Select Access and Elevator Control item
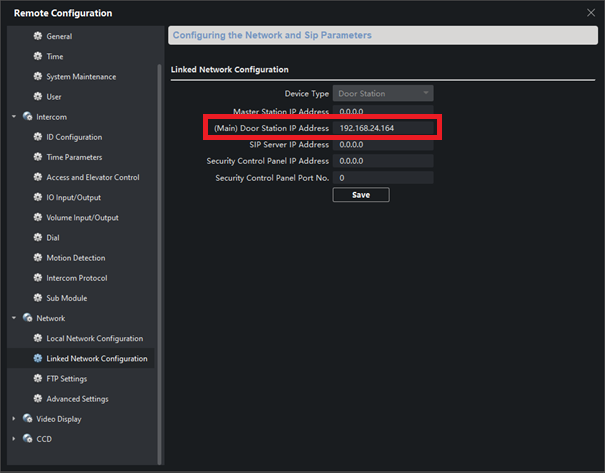The image size is (605, 473). coord(92,178)
